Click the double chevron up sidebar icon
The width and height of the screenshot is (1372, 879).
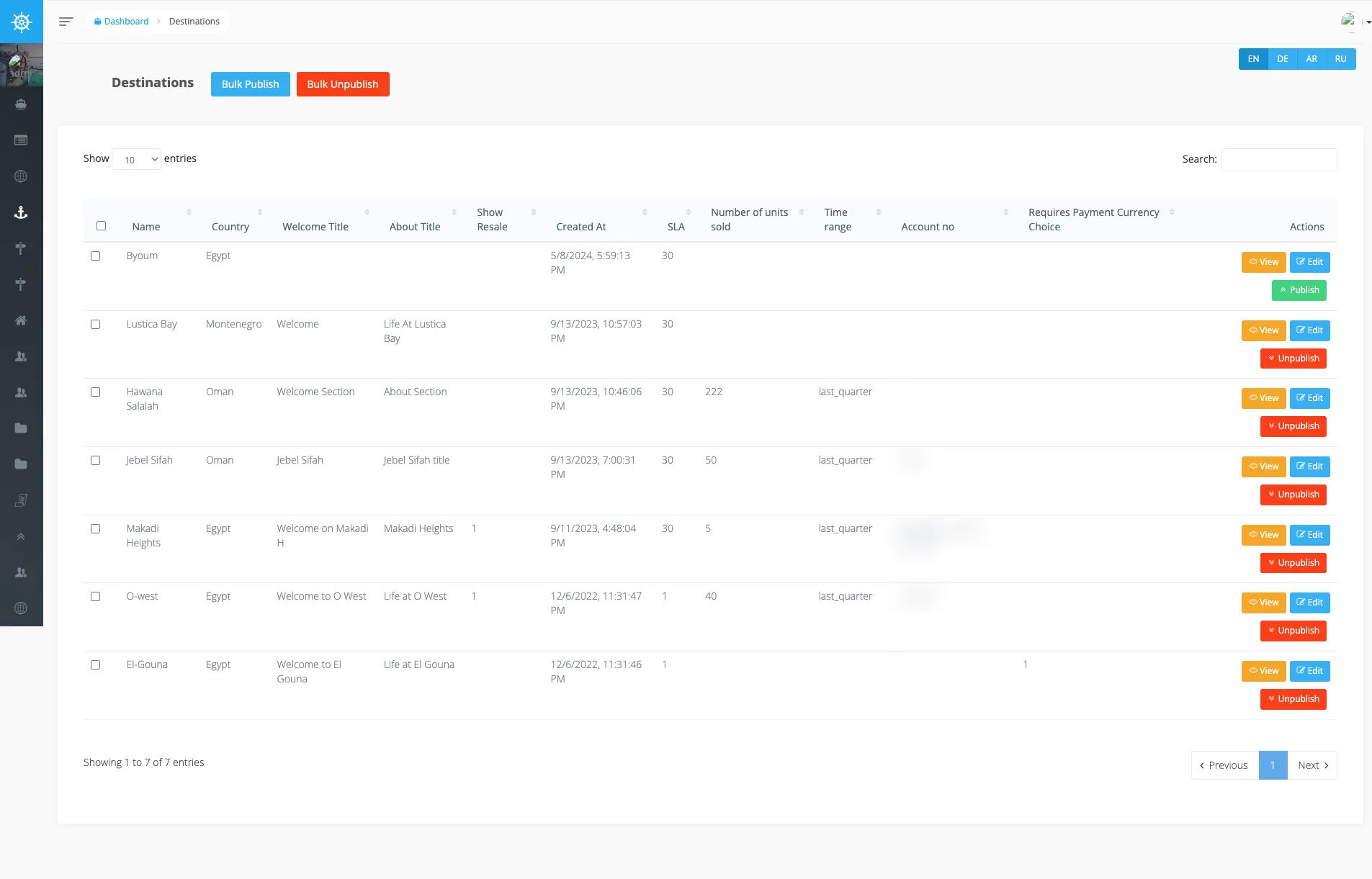point(21,536)
